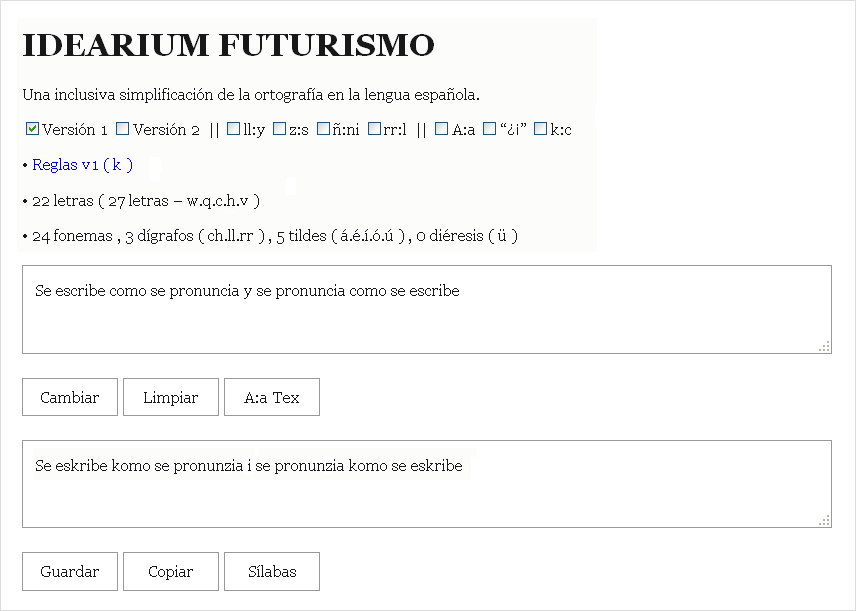856x611 pixels.
Task: Toggle the ll:y checkbox
Action: tap(233, 129)
